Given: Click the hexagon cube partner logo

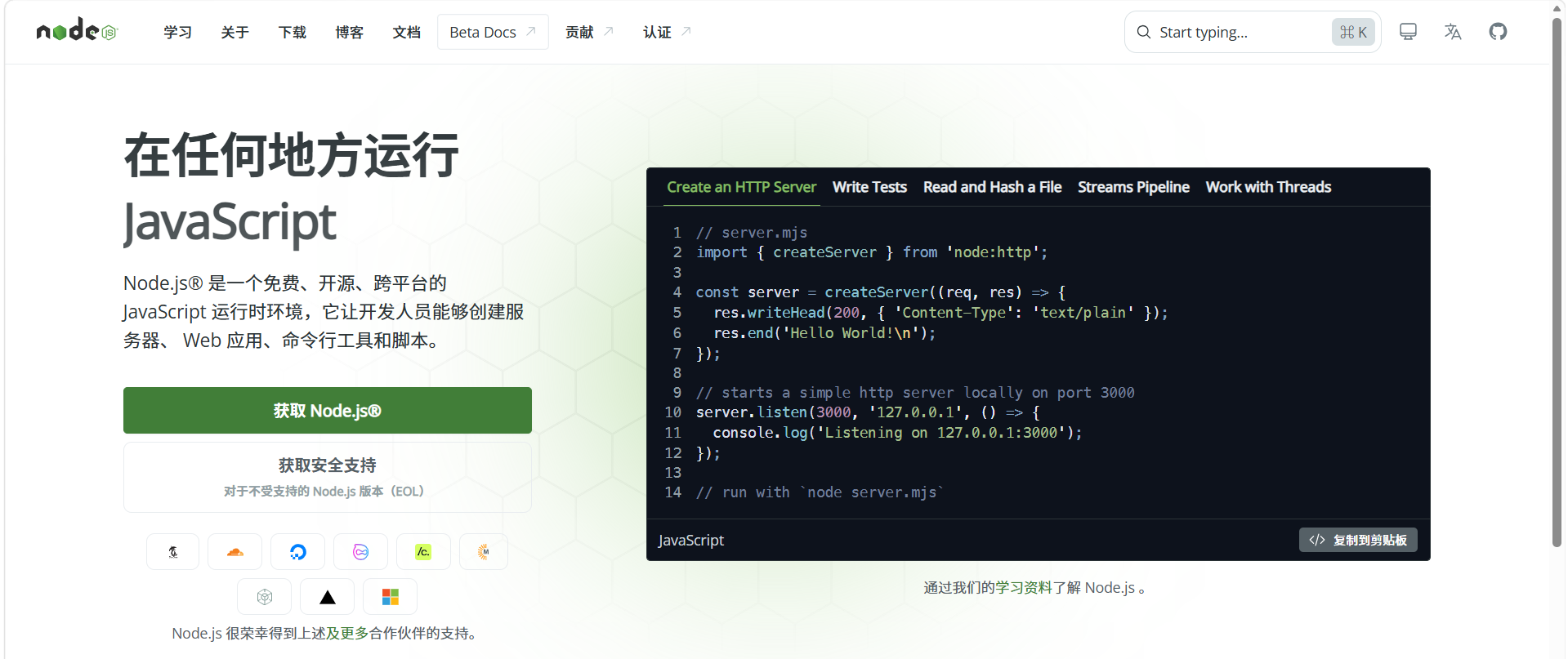Looking at the screenshot, I should (264, 597).
